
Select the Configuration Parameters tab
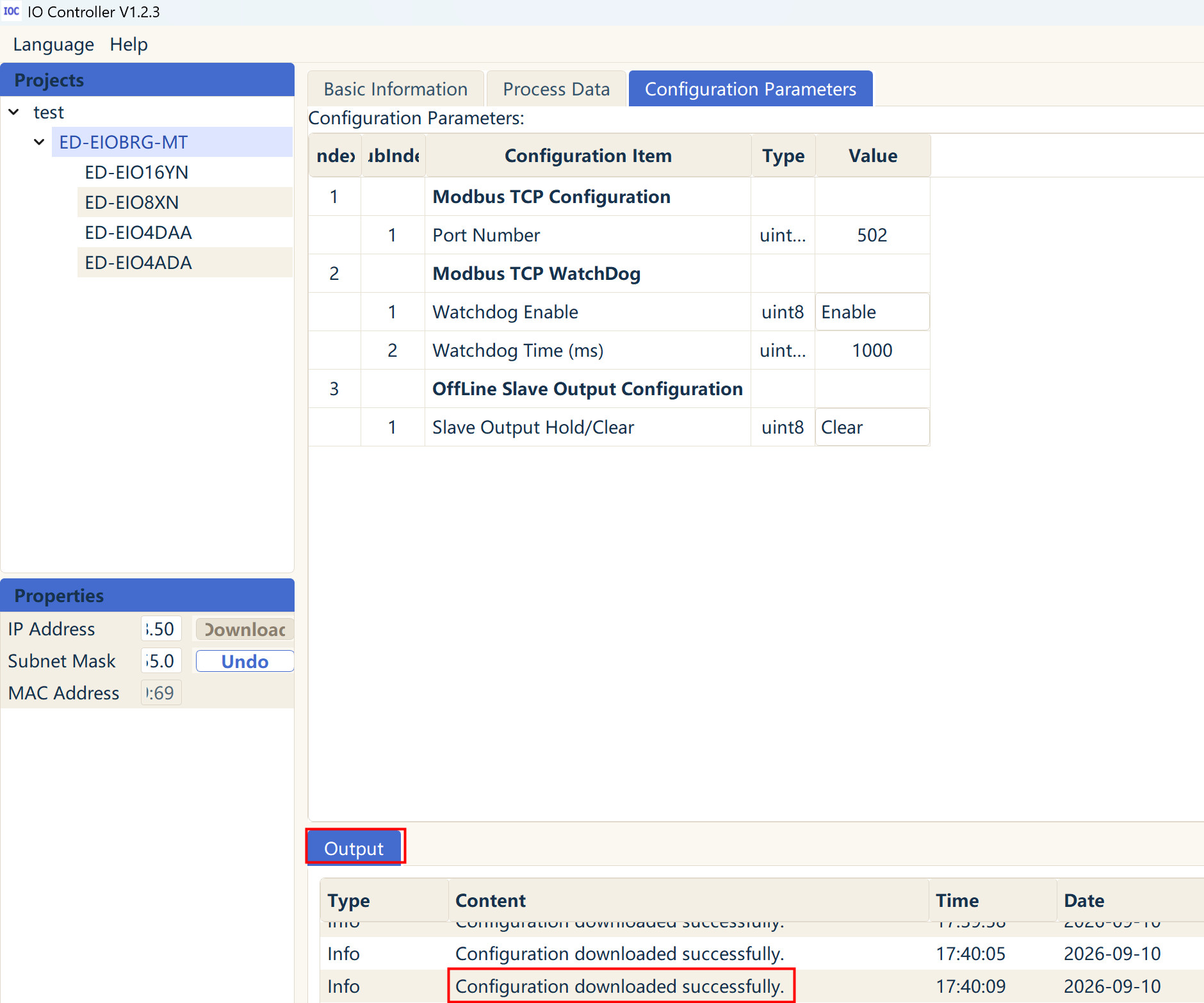(x=751, y=89)
